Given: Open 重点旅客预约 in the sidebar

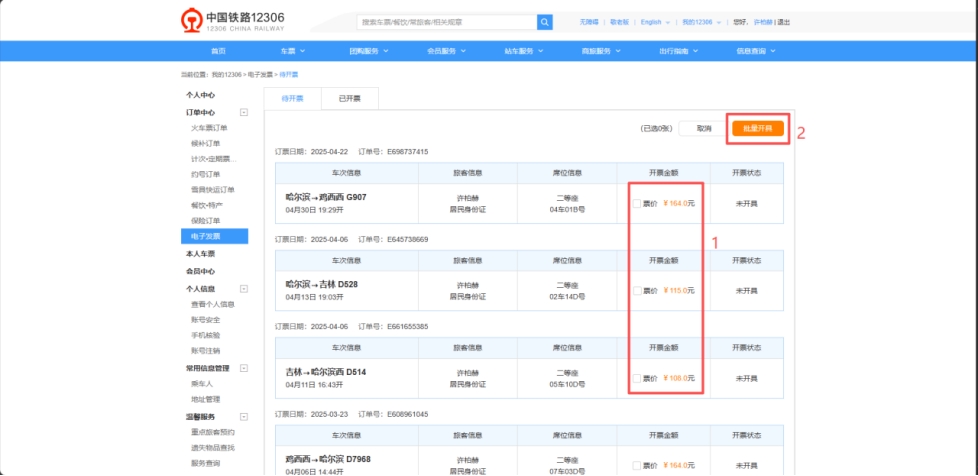Looking at the screenshot, I should (x=213, y=432).
